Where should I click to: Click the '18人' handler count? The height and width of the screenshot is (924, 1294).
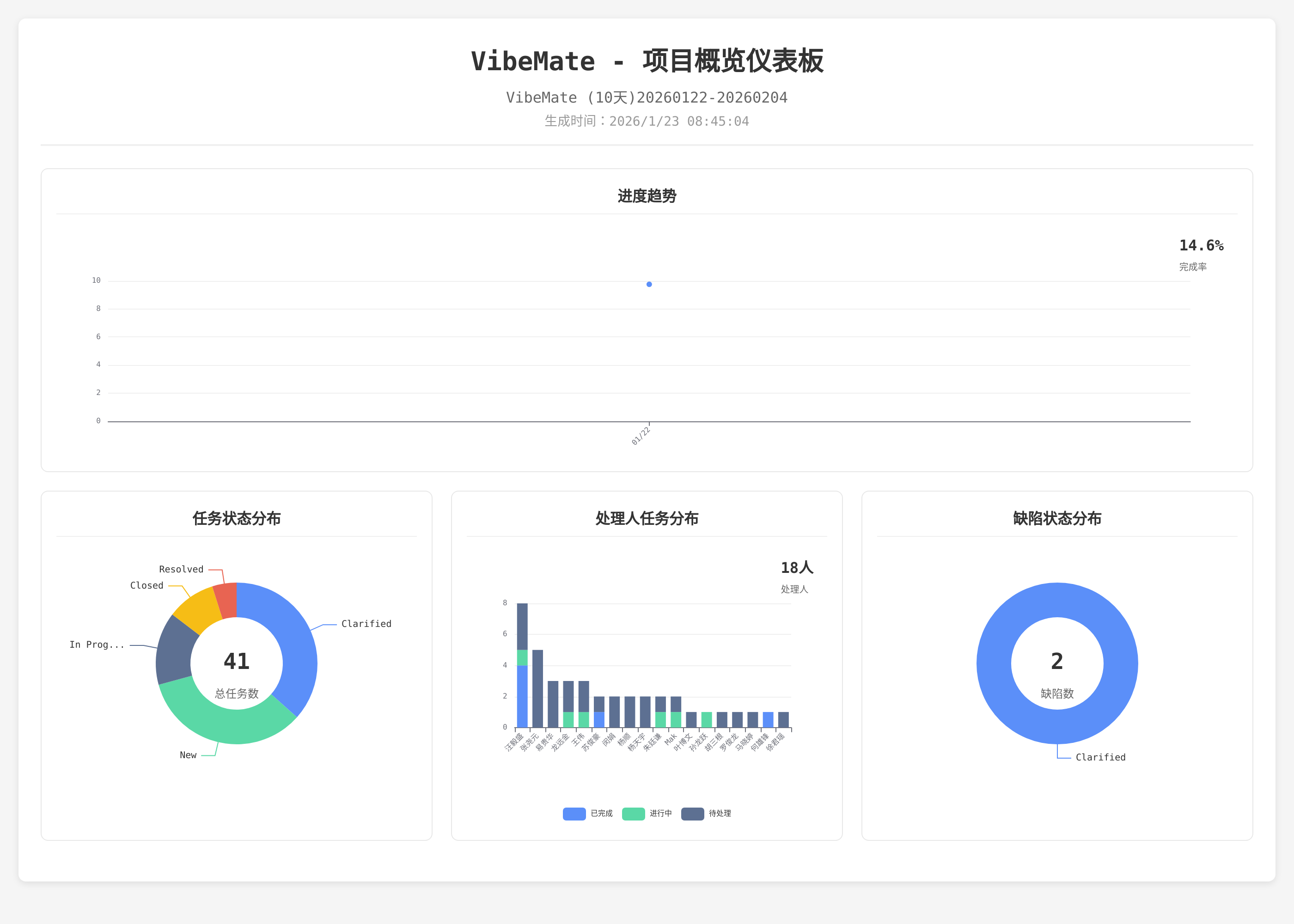pos(797,567)
